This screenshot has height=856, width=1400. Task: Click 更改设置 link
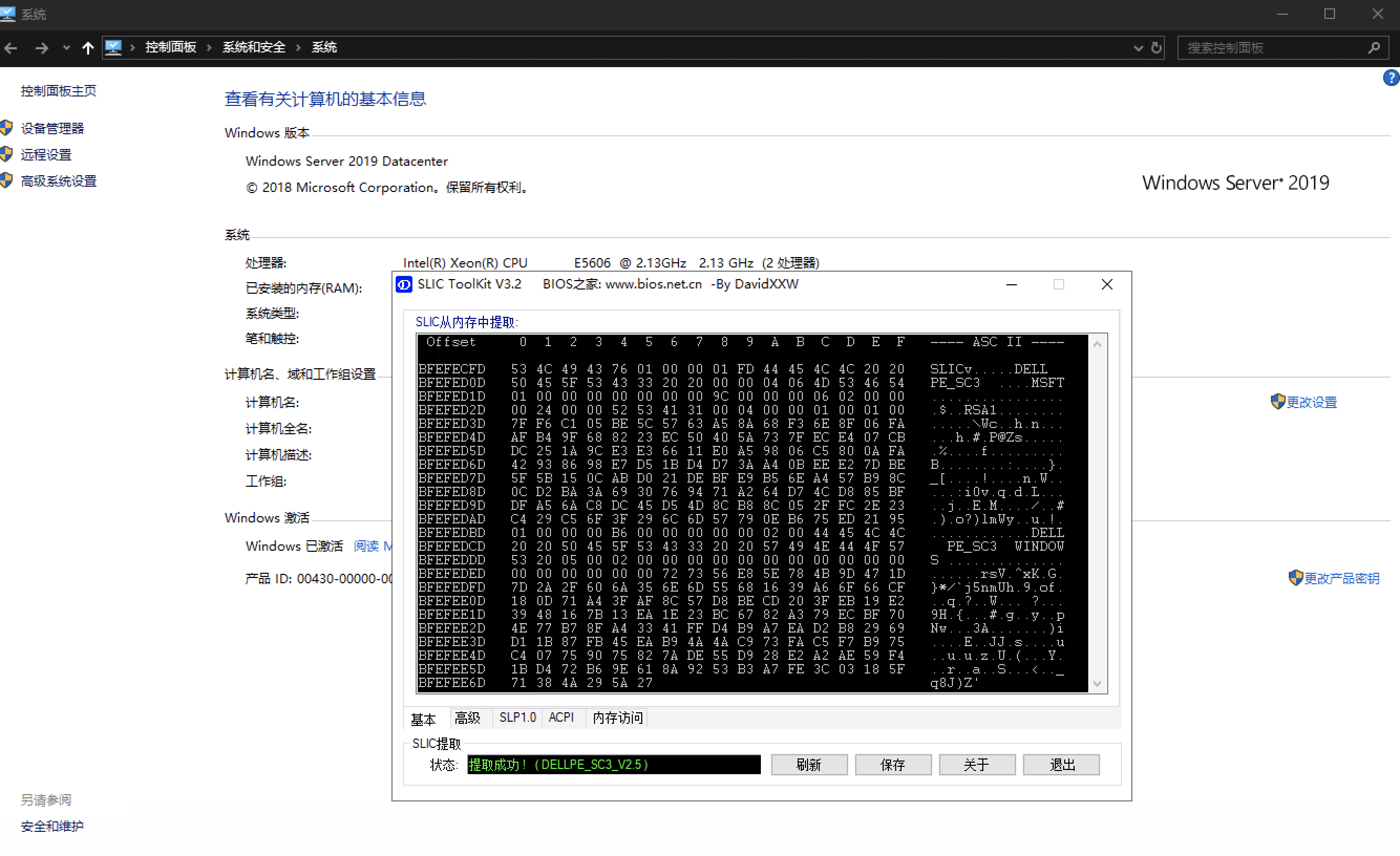[x=1311, y=402]
